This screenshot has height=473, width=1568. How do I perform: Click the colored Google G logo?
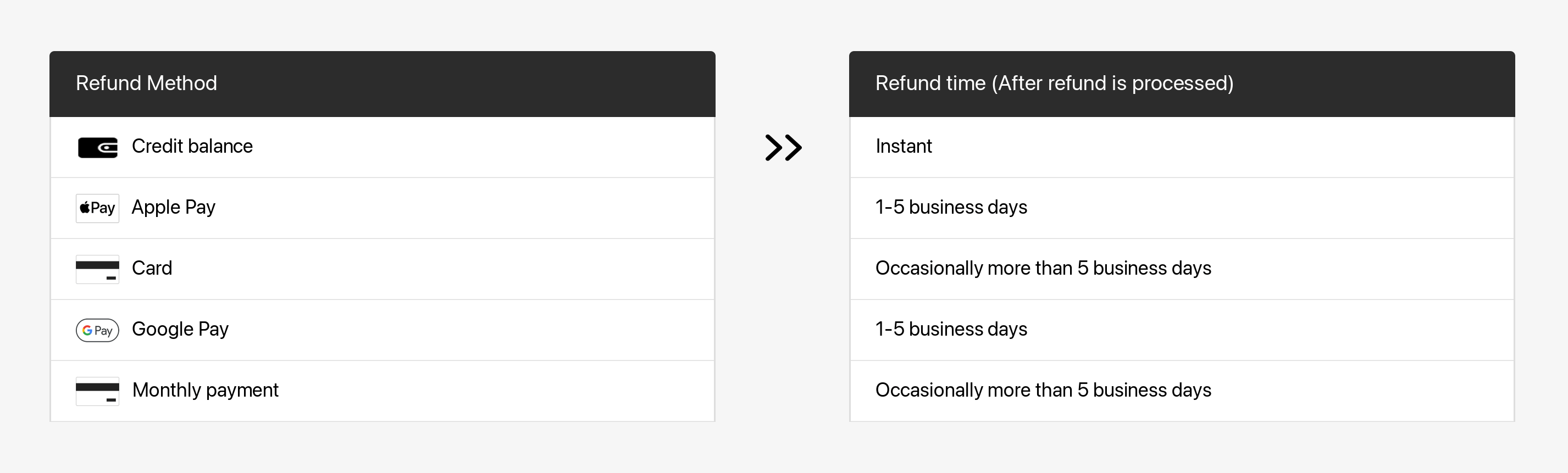coord(87,330)
